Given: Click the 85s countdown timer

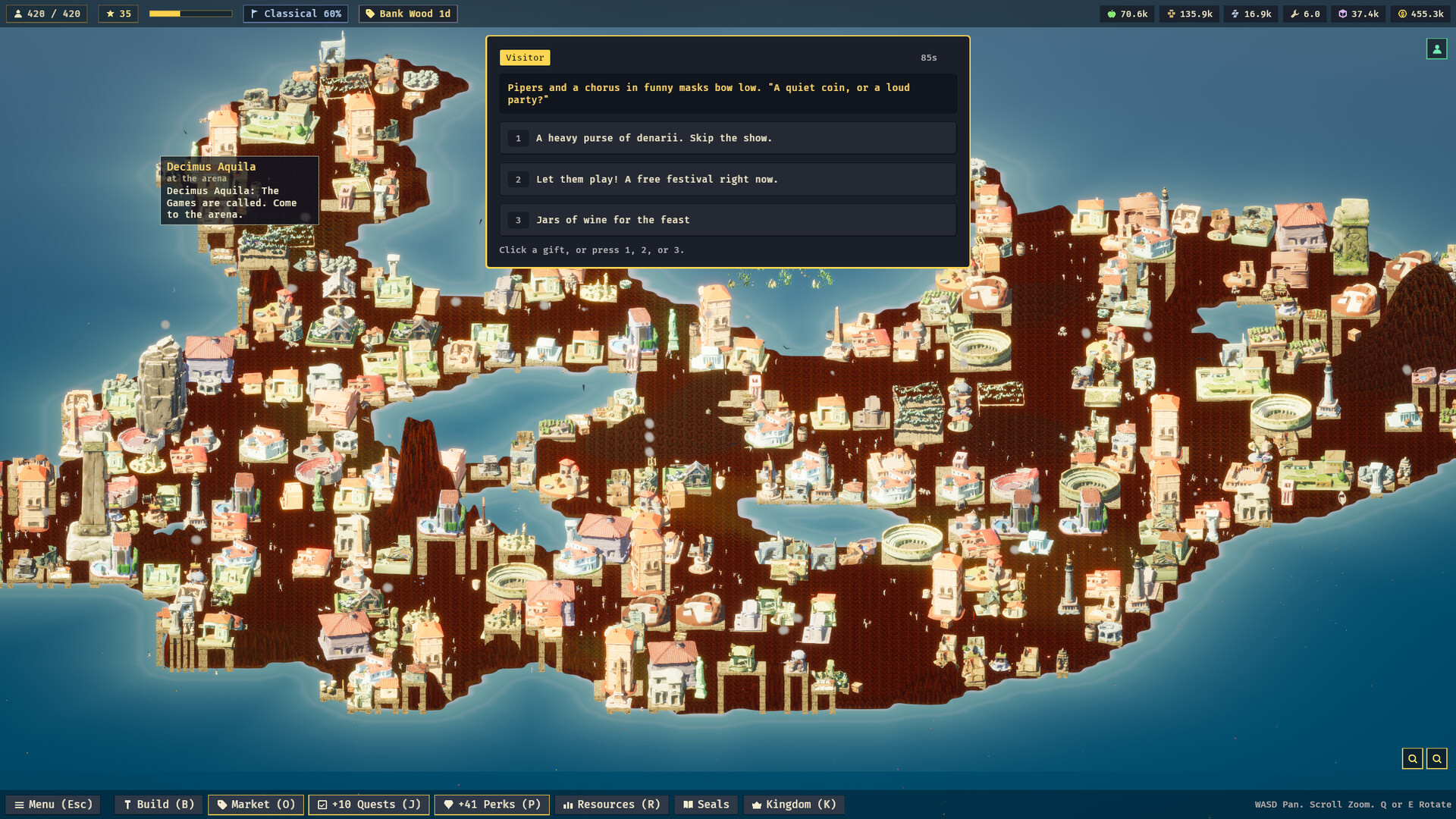Looking at the screenshot, I should point(929,58).
